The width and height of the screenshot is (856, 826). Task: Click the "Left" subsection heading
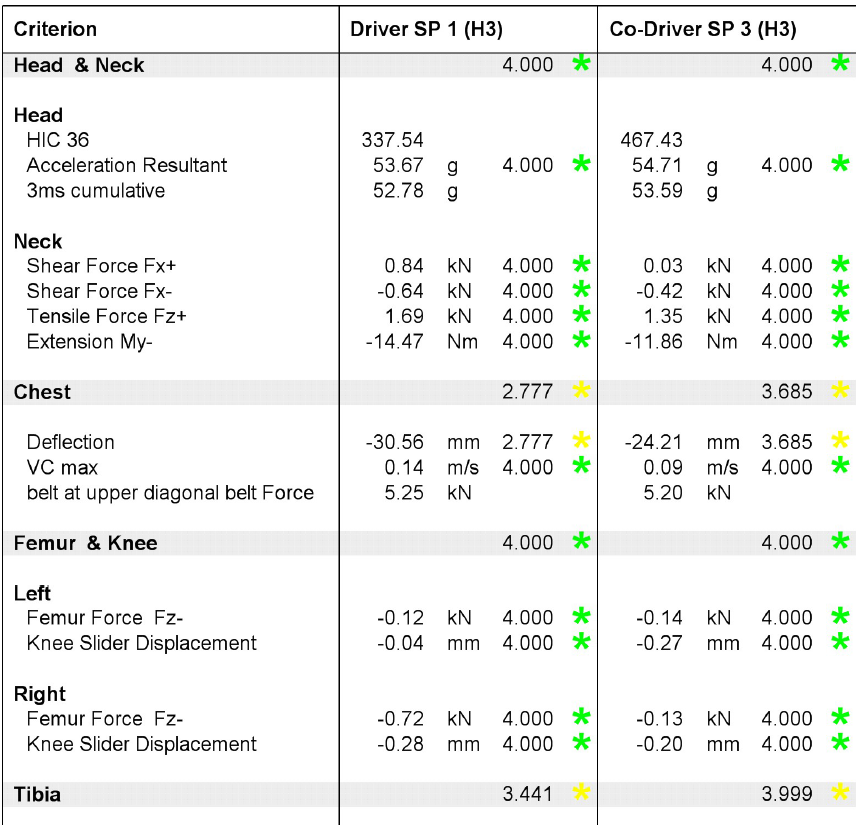(x=32, y=593)
